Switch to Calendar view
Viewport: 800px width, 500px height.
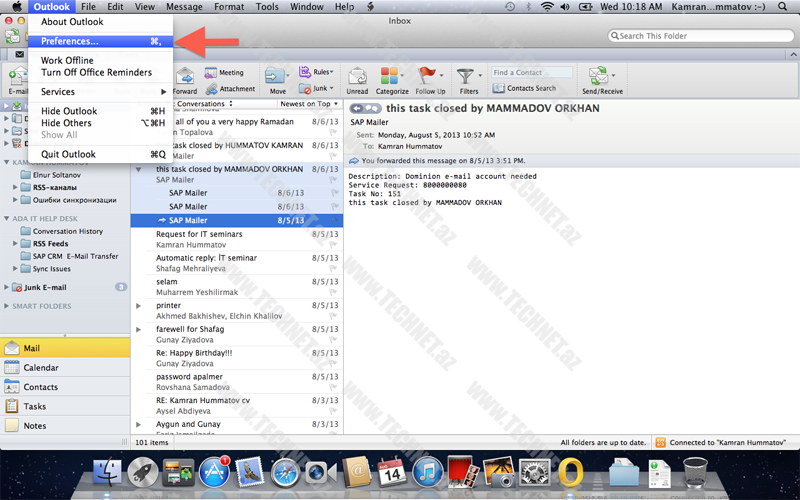(65, 367)
